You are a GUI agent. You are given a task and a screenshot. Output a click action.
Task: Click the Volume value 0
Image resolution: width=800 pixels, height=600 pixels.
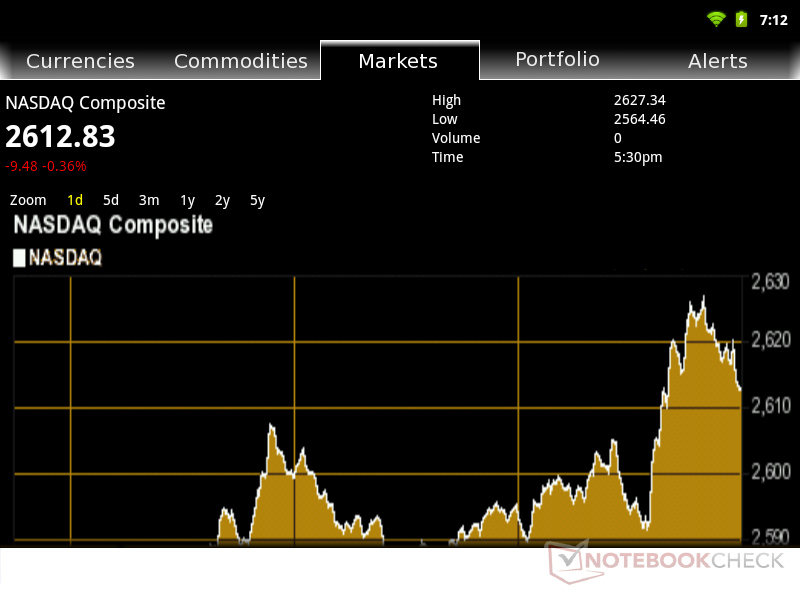tap(617, 138)
